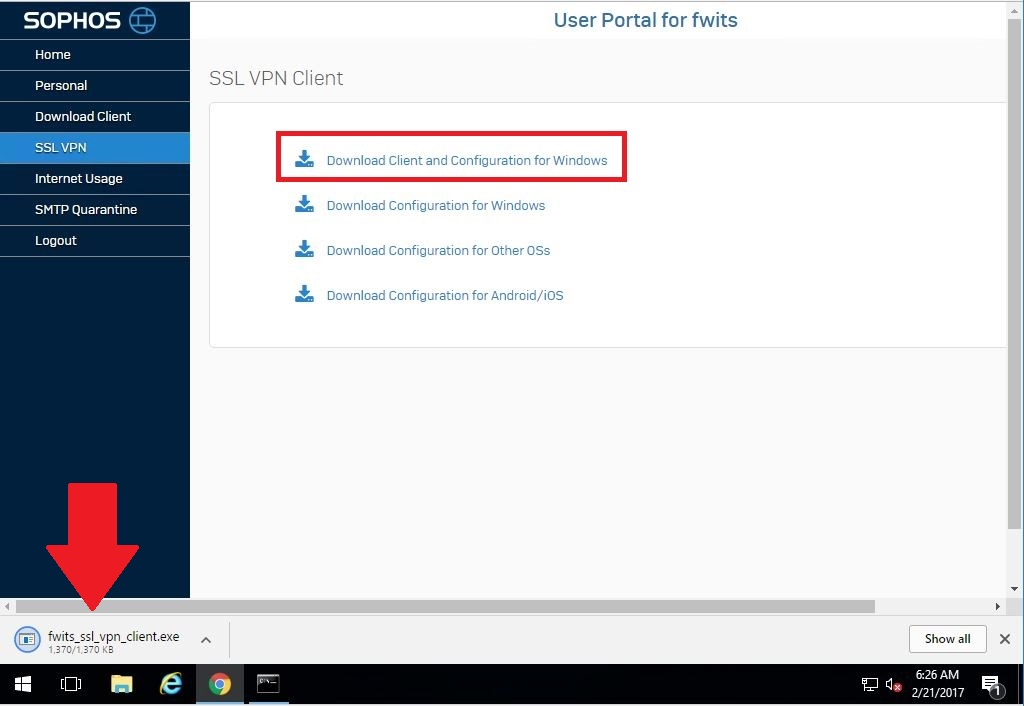Click the fwits_ssl_vpn_client.exe file icon
Image resolution: width=1024 pixels, height=706 pixels.
pos(27,639)
